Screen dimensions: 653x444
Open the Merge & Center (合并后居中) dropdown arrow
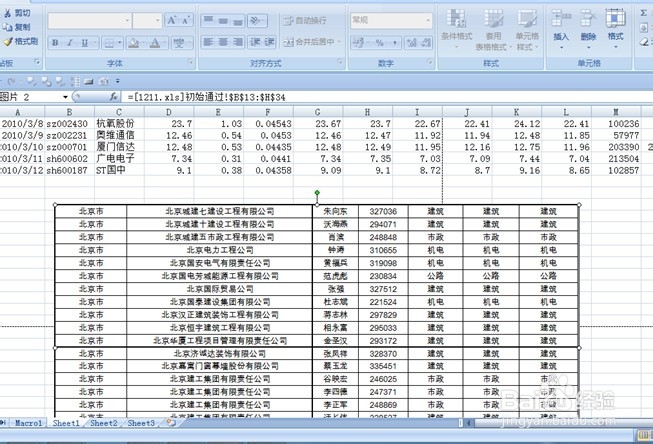[x=340, y=42]
